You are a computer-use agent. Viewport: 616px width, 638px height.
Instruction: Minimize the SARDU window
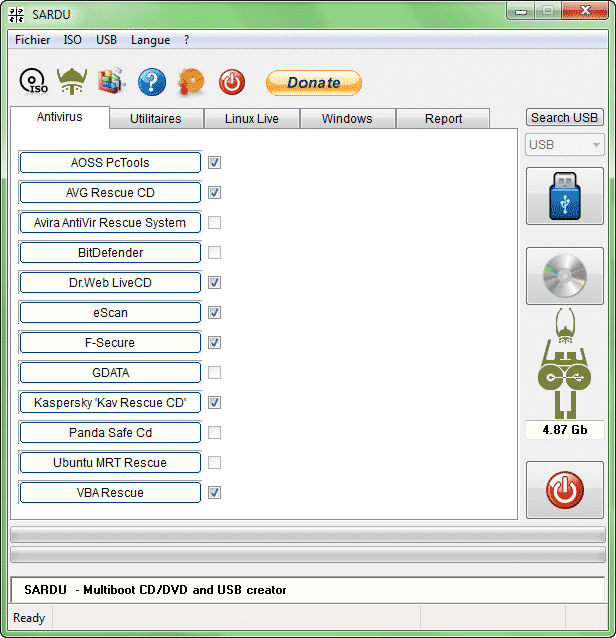520,11
